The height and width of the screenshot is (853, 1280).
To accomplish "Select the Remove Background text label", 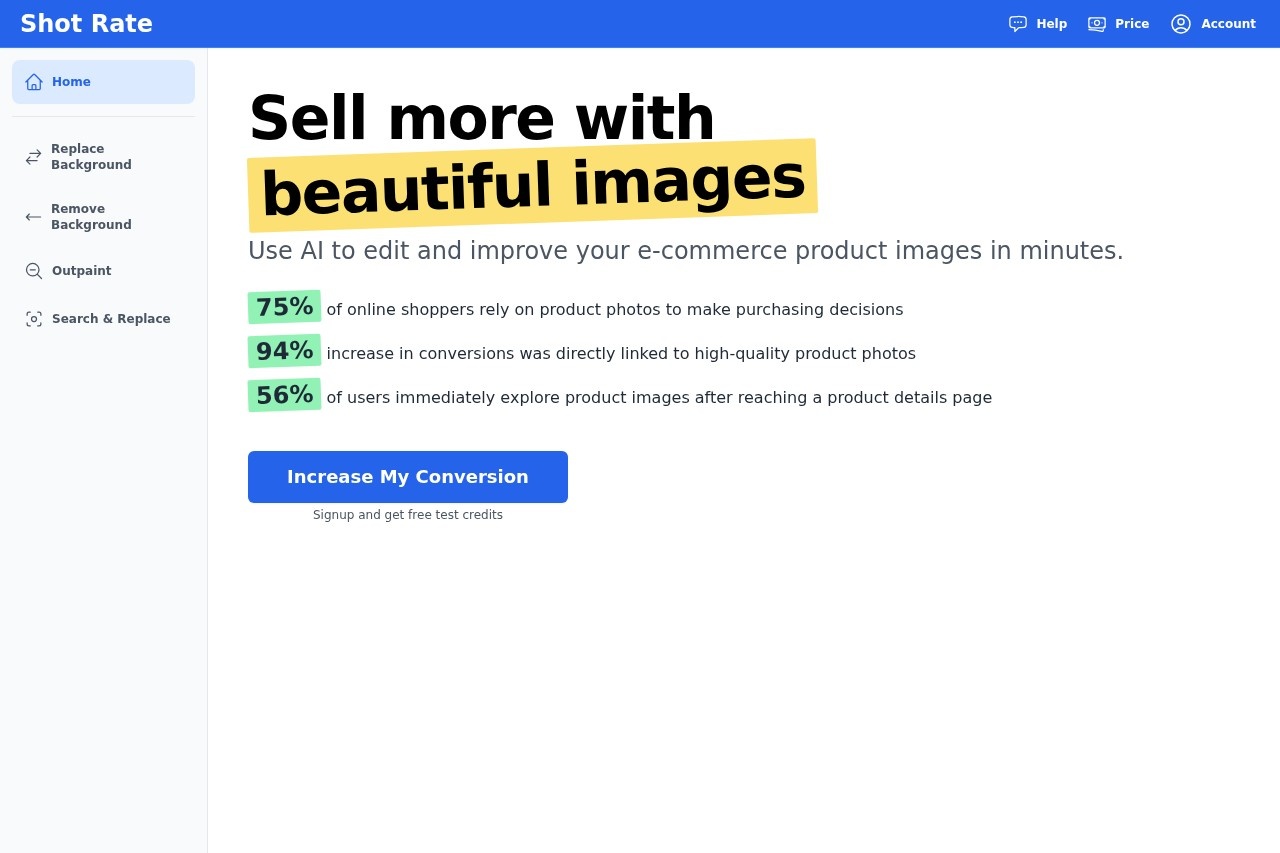I will (x=91, y=217).
